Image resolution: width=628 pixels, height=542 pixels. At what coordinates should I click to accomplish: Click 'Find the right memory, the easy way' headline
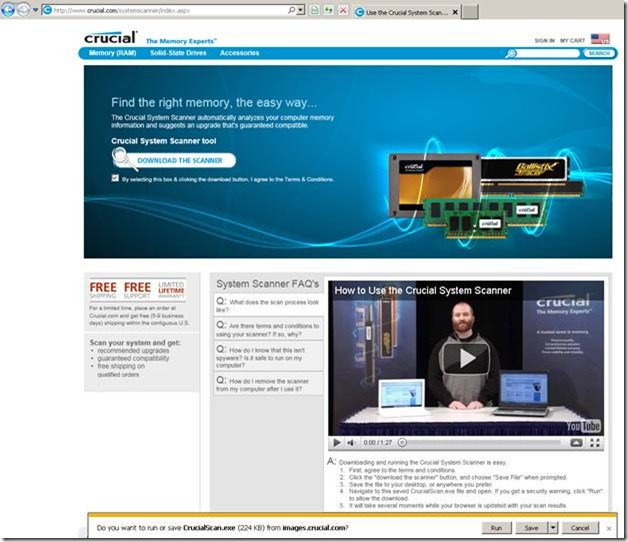click(x=214, y=103)
